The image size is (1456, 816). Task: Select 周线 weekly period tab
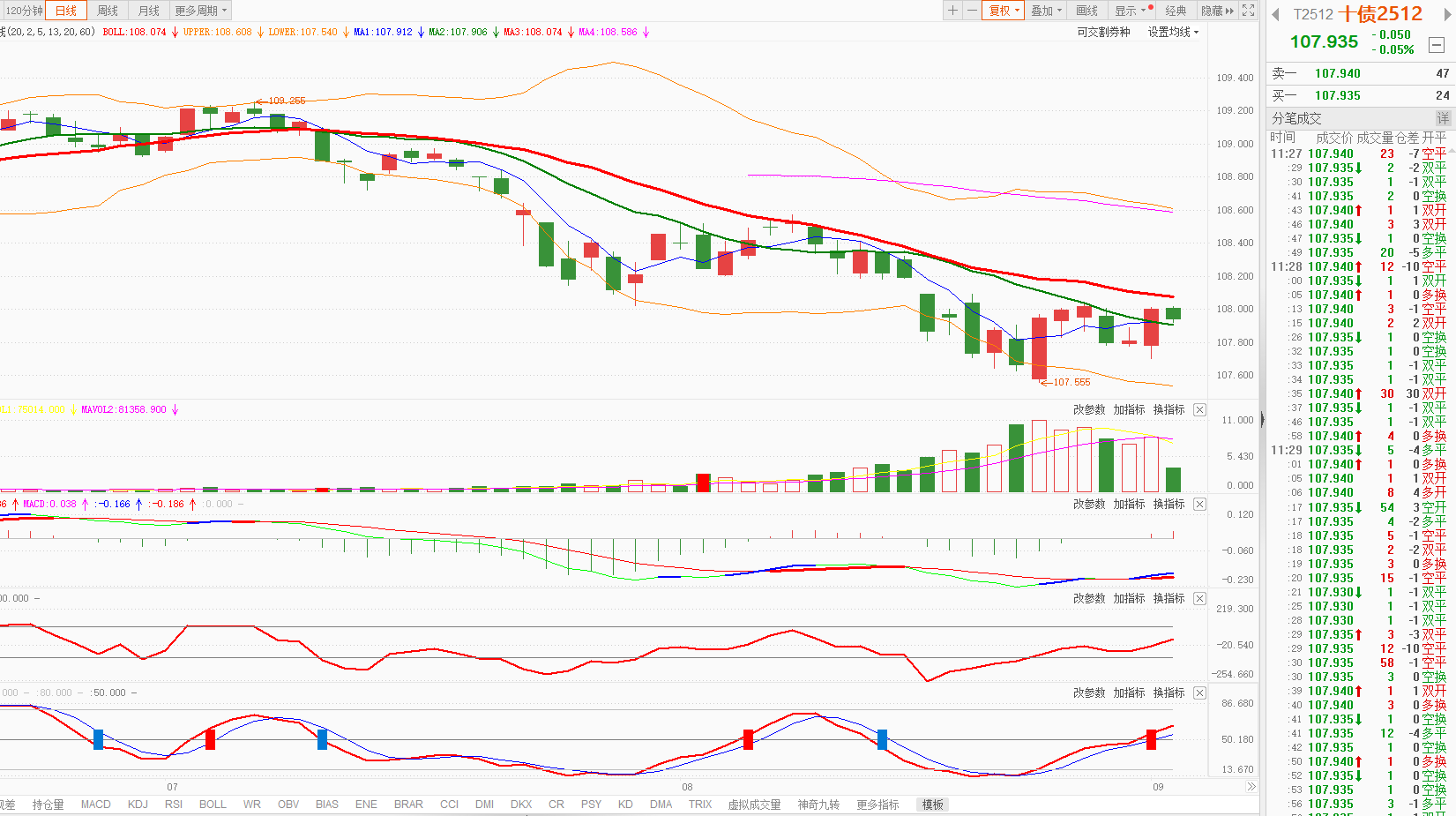pyautogui.click(x=108, y=11)
